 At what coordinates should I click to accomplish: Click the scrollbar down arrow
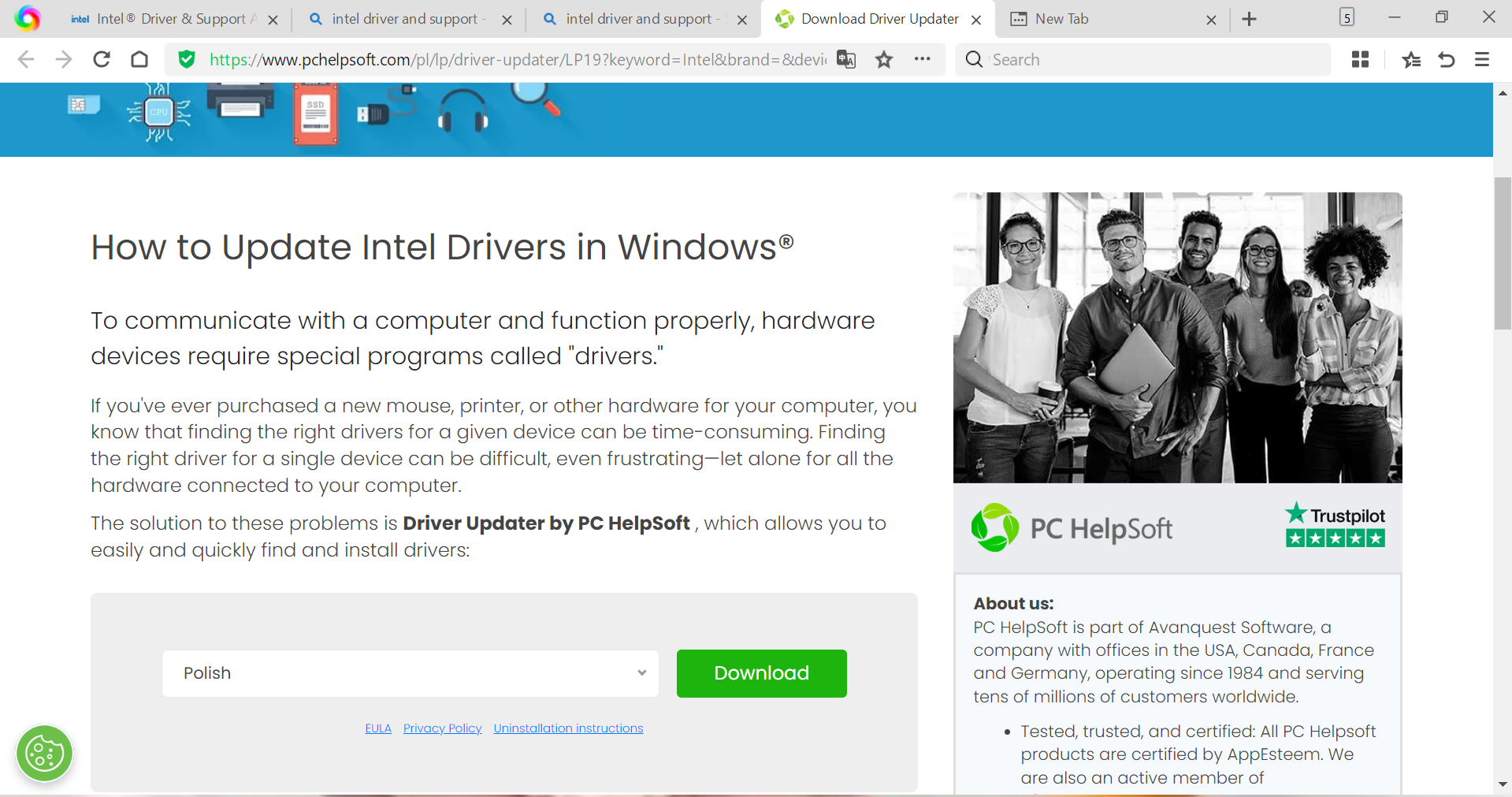pyautogui.click(x=1503, y=785)
